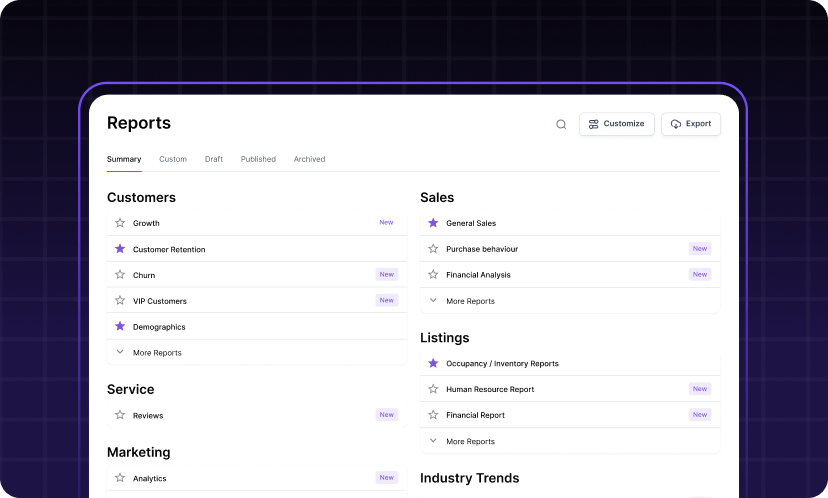Open the Occupancy / Inventory Reports entry
Viewport: 828px width, 498px height.
point(502,364)
